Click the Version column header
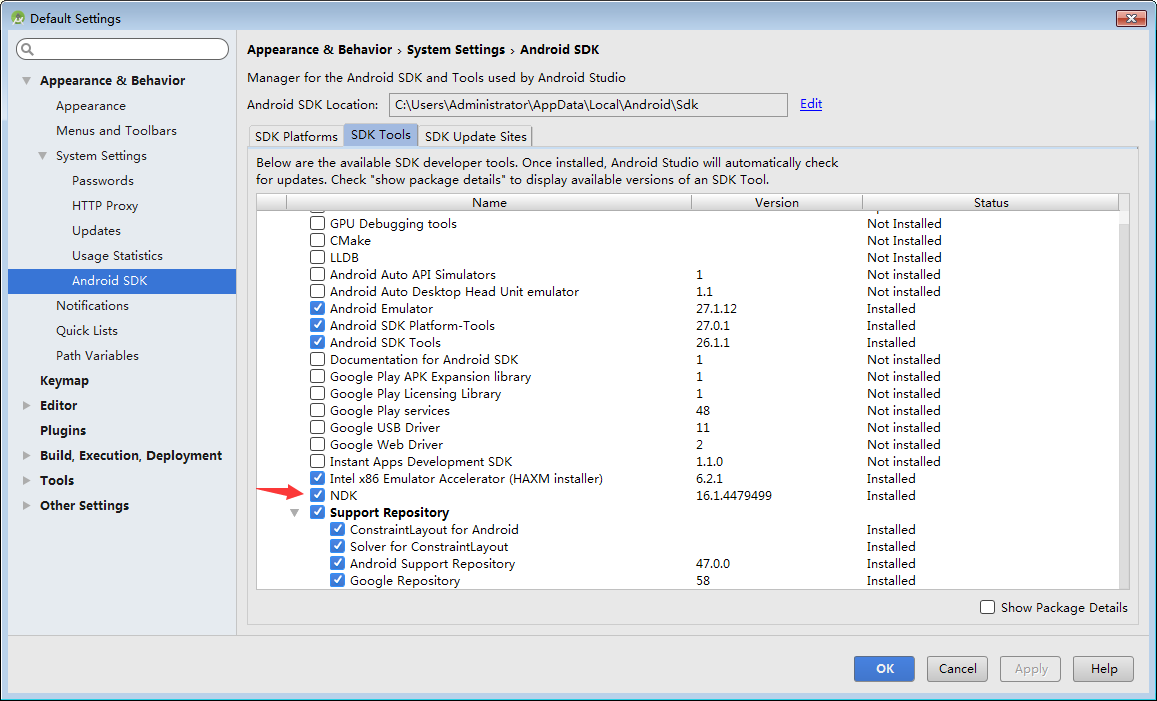 tap(776, 202)
